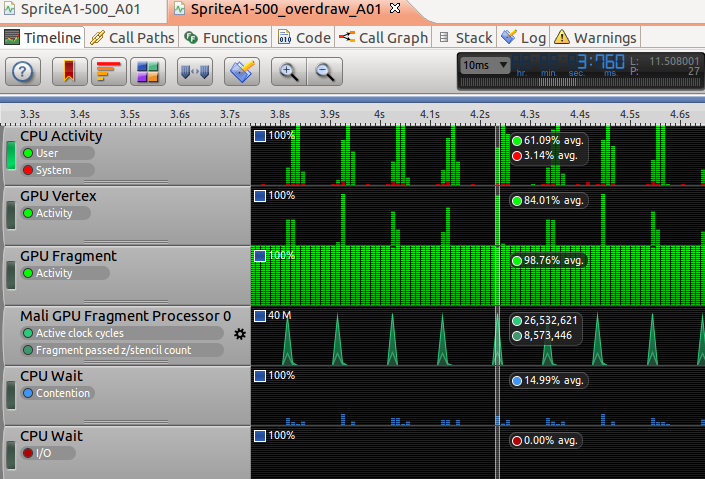Expand the CPU Activity green handle bar
Viewport: 705px width, 479px height.
tap(11, 155)
